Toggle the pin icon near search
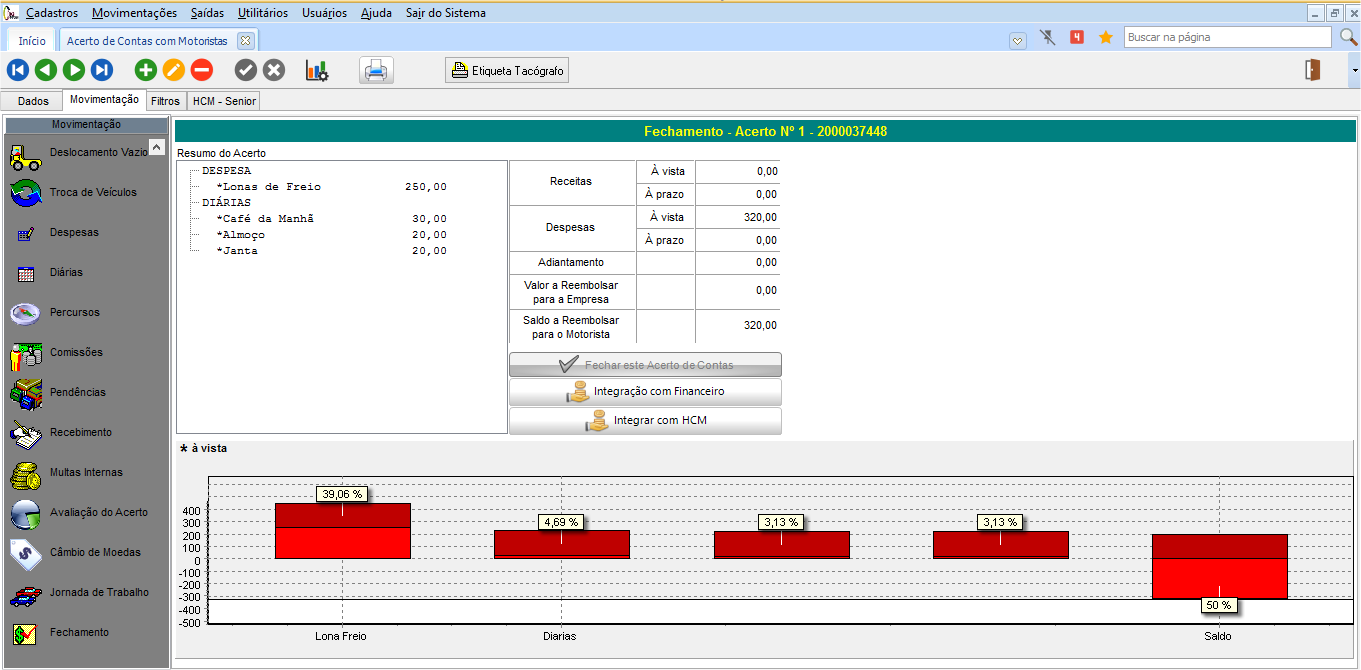 [x=1048, y=38]
